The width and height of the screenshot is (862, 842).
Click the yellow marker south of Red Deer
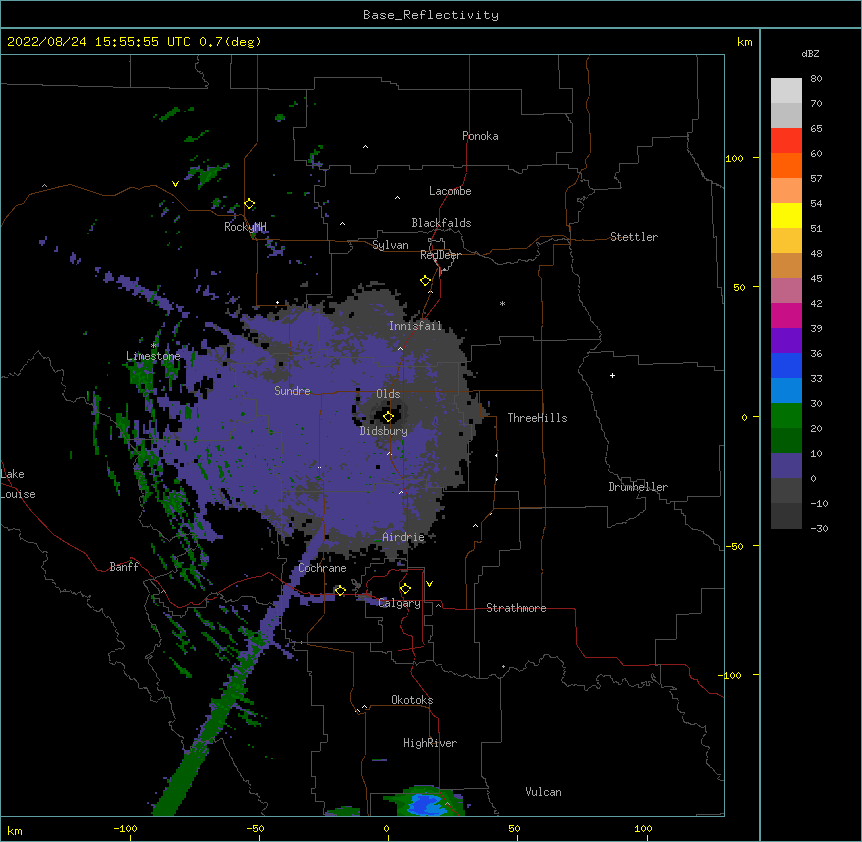point(426,281)
